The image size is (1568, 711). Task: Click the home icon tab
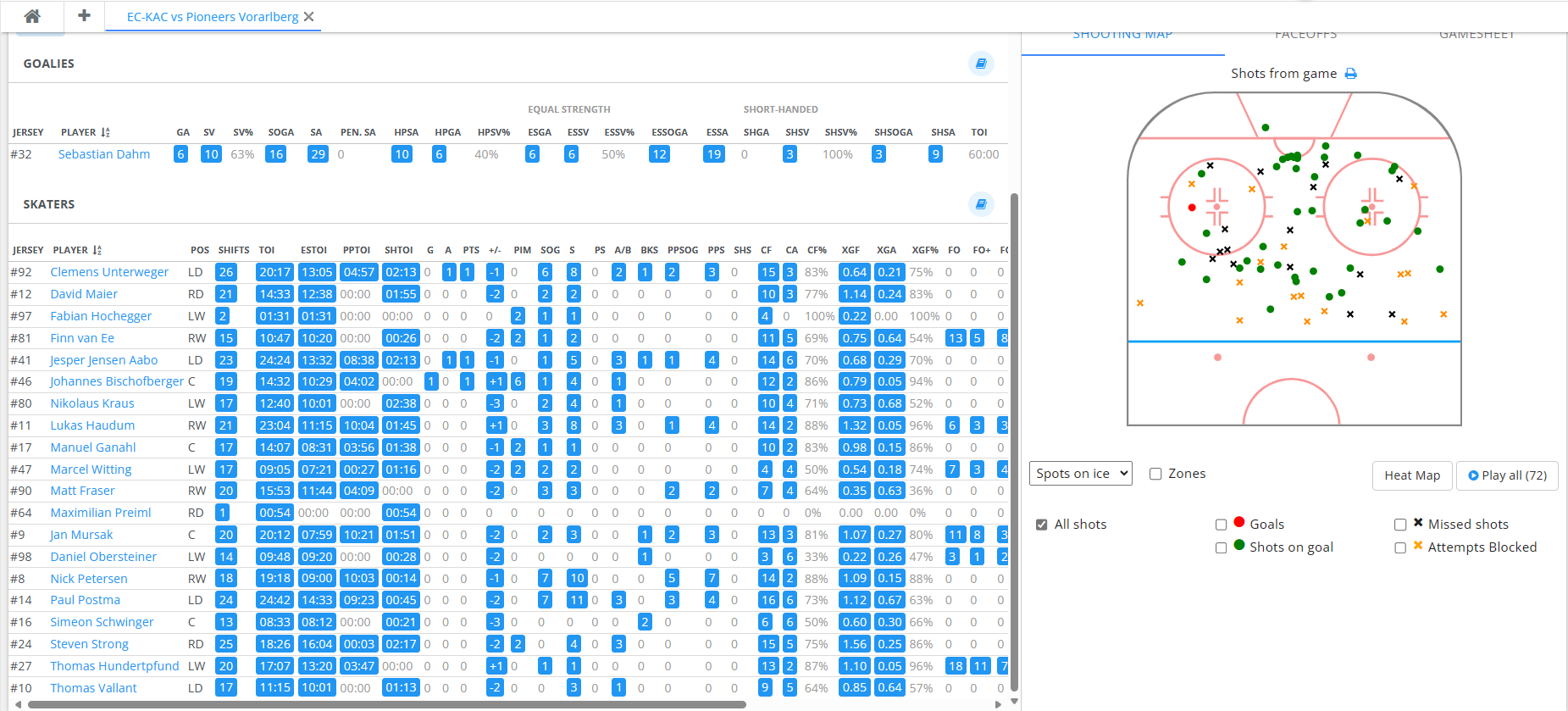[32, 16]
